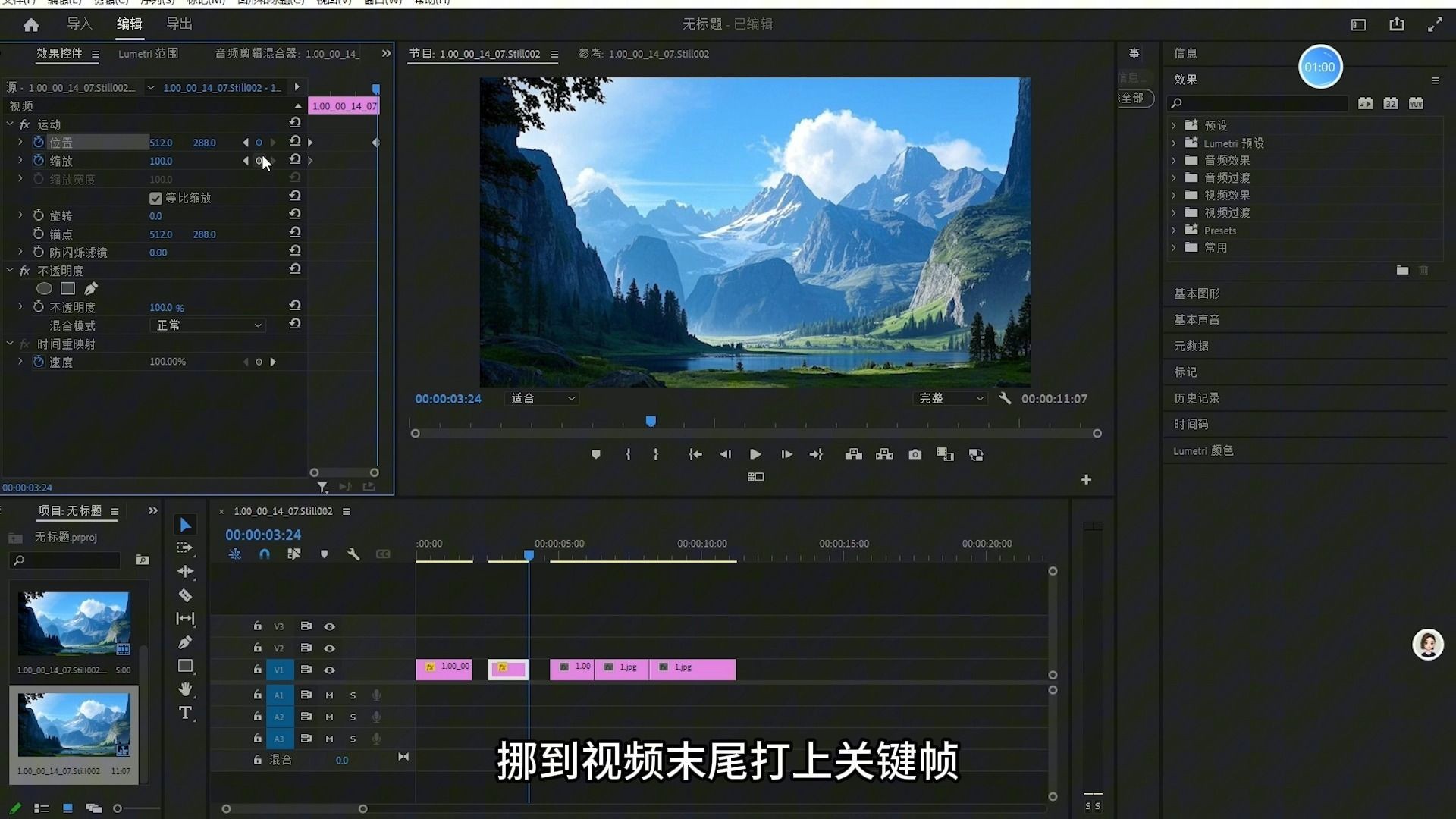Click the Add Marker icon in program monitor
Image resolution: width=1456 pixels, height=819 pixels.
click(x=596, y=453)
